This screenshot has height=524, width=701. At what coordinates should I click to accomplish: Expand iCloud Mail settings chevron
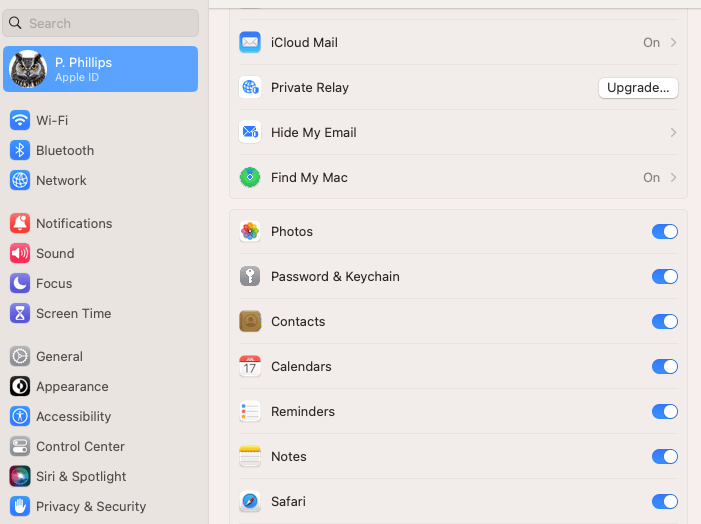tap(673, 42)
